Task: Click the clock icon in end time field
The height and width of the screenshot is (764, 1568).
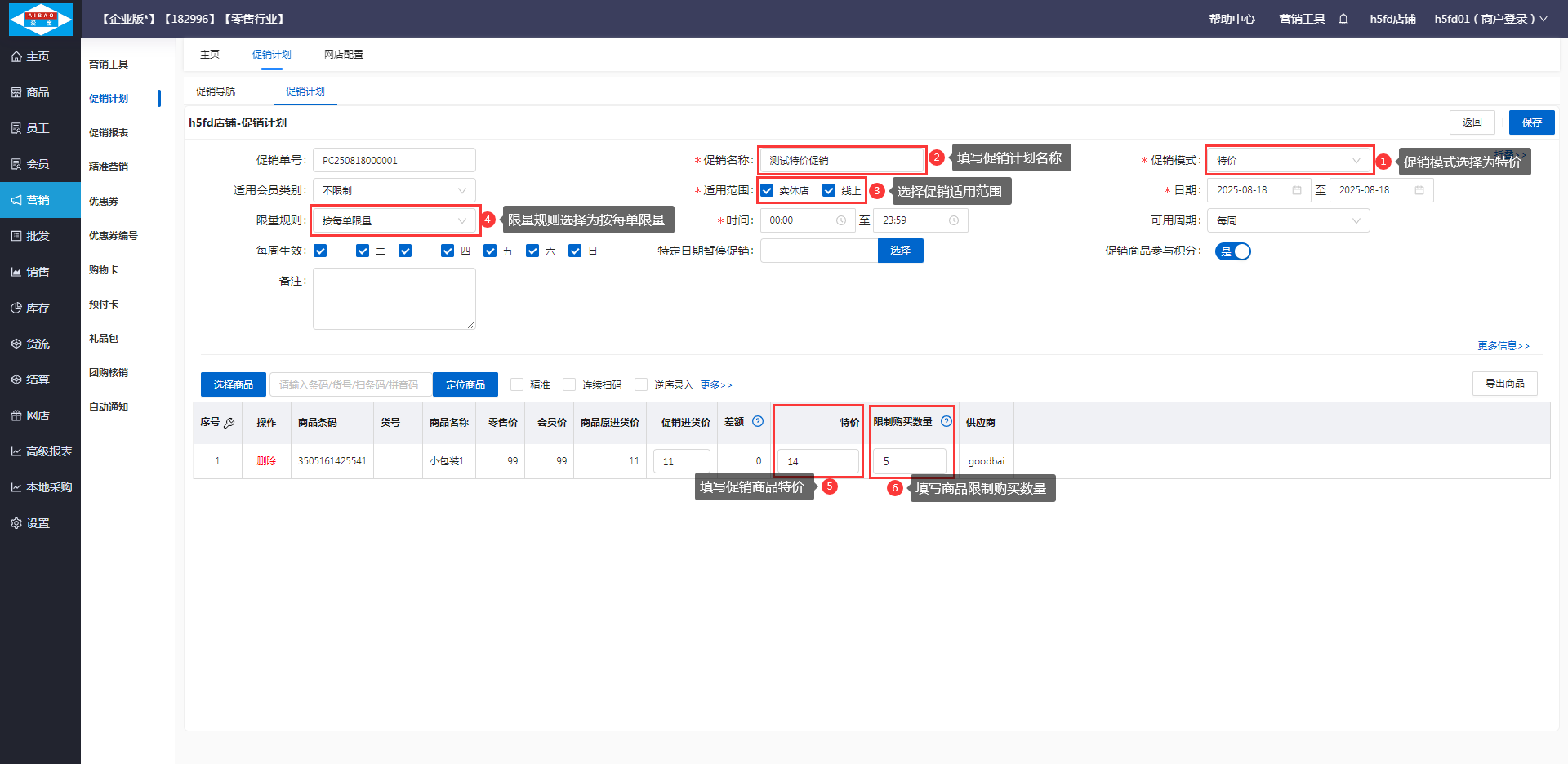Action: 953,220
